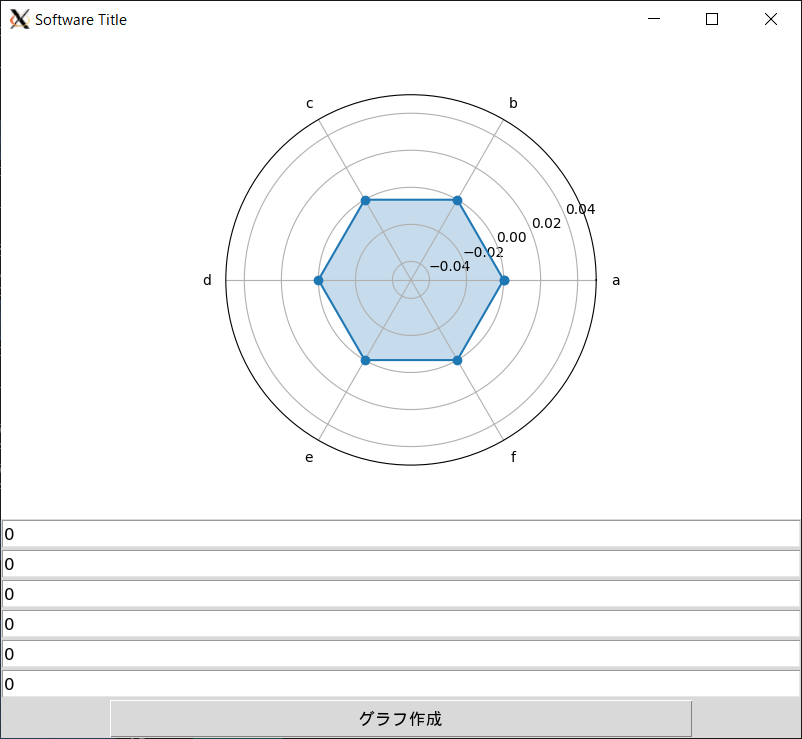This screenshot has width=802, height=739.
Task: Click the minimize button of the window
Action: tap(653, 19)
